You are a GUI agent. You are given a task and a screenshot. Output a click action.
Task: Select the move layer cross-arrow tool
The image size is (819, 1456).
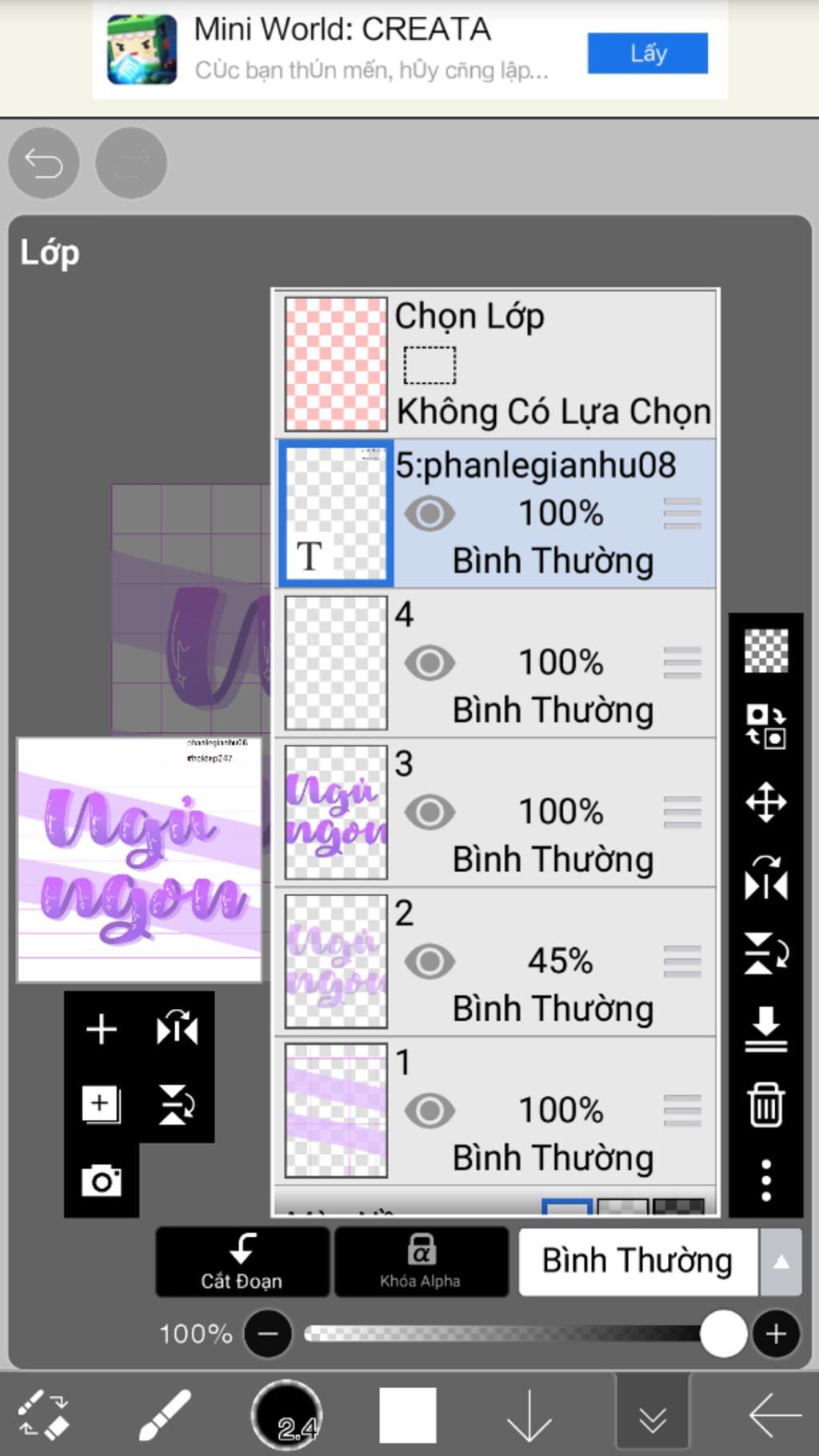point(765,802)
